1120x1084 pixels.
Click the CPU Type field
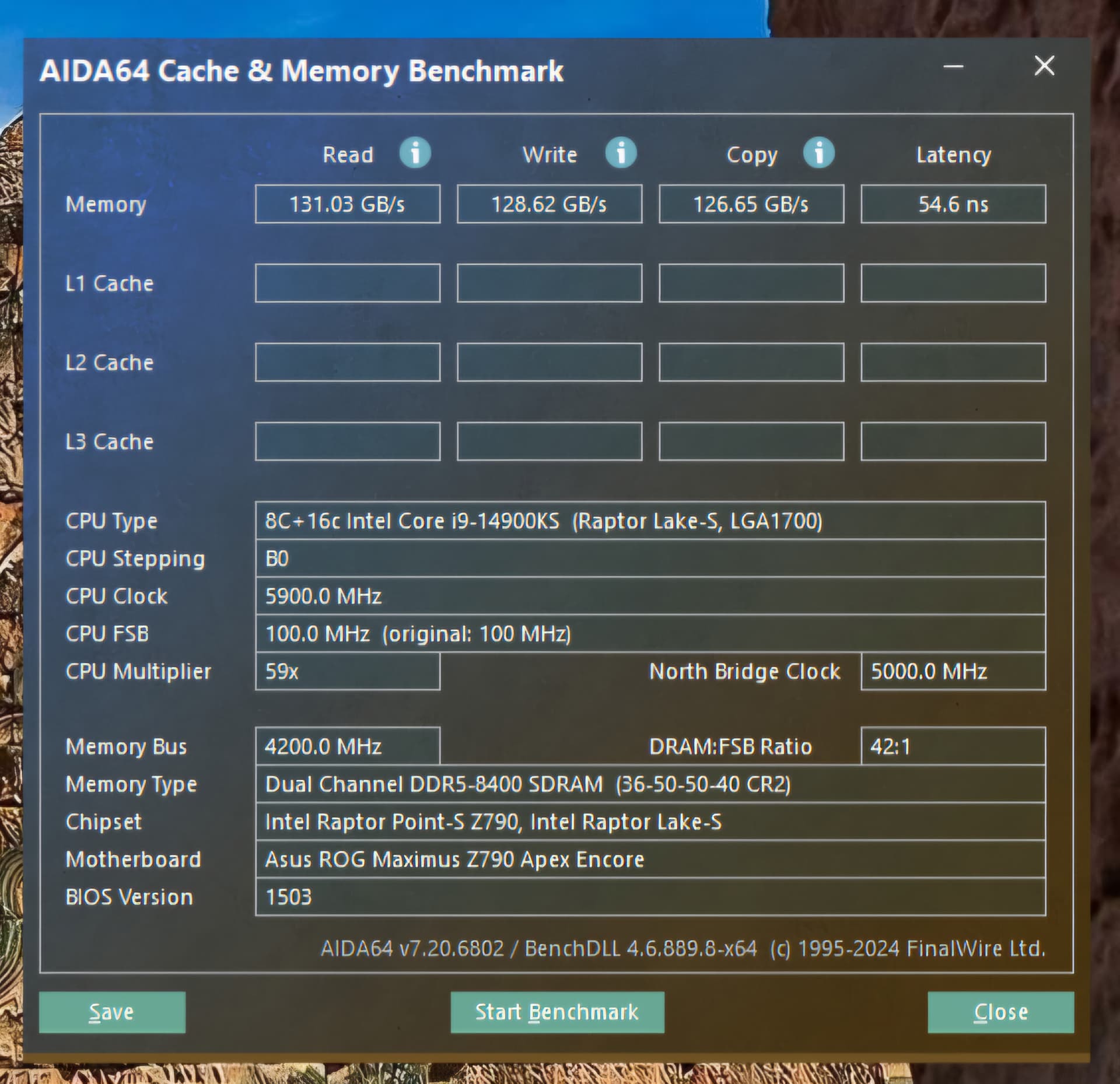coord(650,521)
